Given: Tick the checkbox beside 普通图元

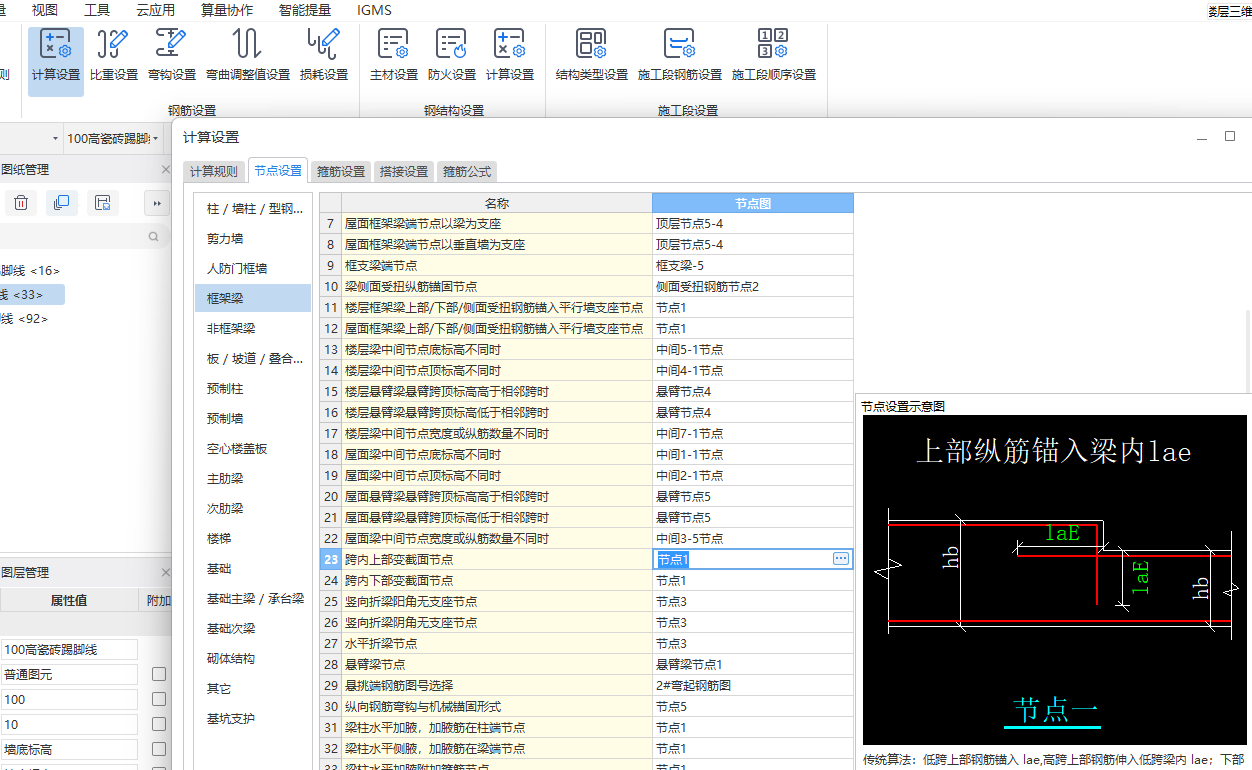Looking at the screenshot, I should pos(159,674).
